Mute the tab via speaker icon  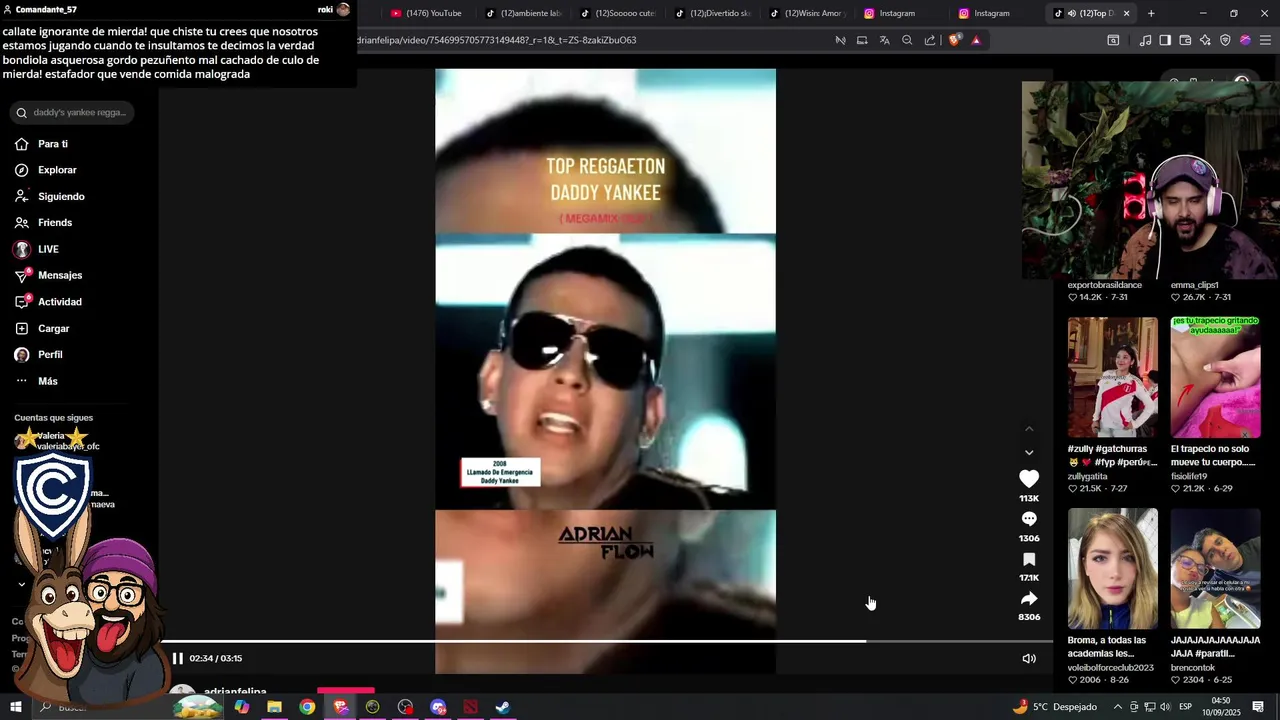click(x=1071, y=13)
